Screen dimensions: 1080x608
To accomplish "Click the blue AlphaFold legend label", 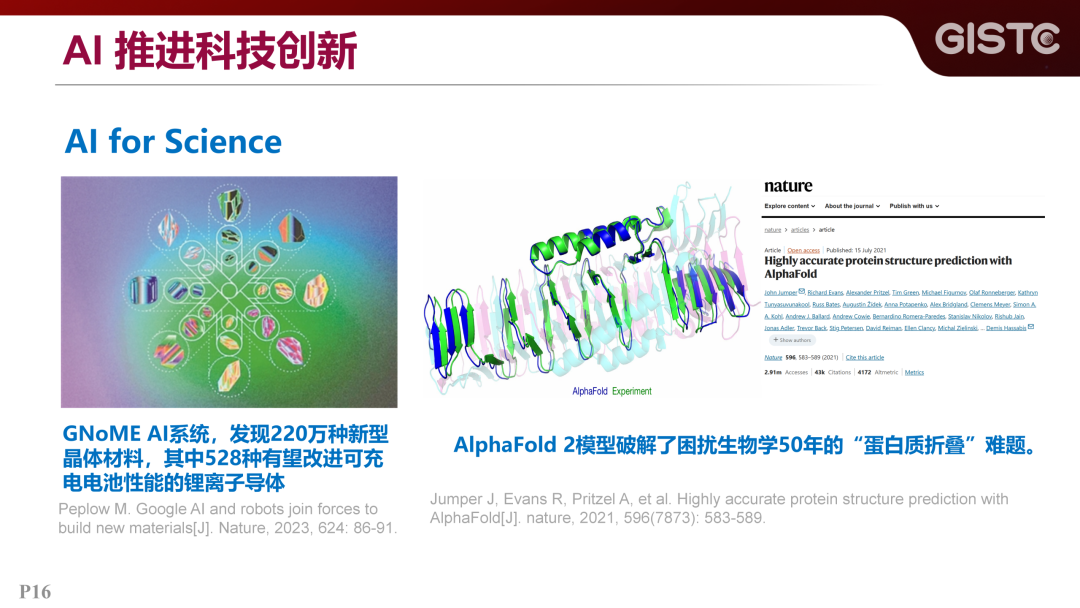I will (x=590, y=391).
